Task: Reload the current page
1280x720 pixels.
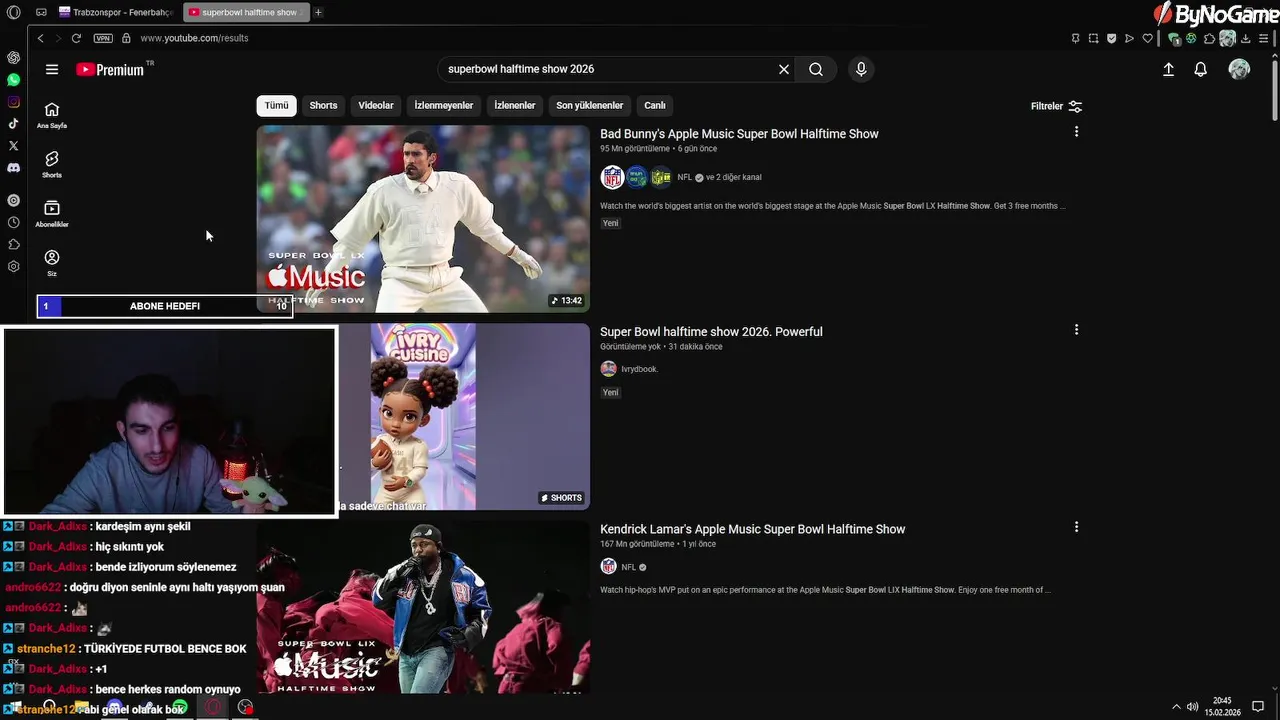Action: point(76,38)
